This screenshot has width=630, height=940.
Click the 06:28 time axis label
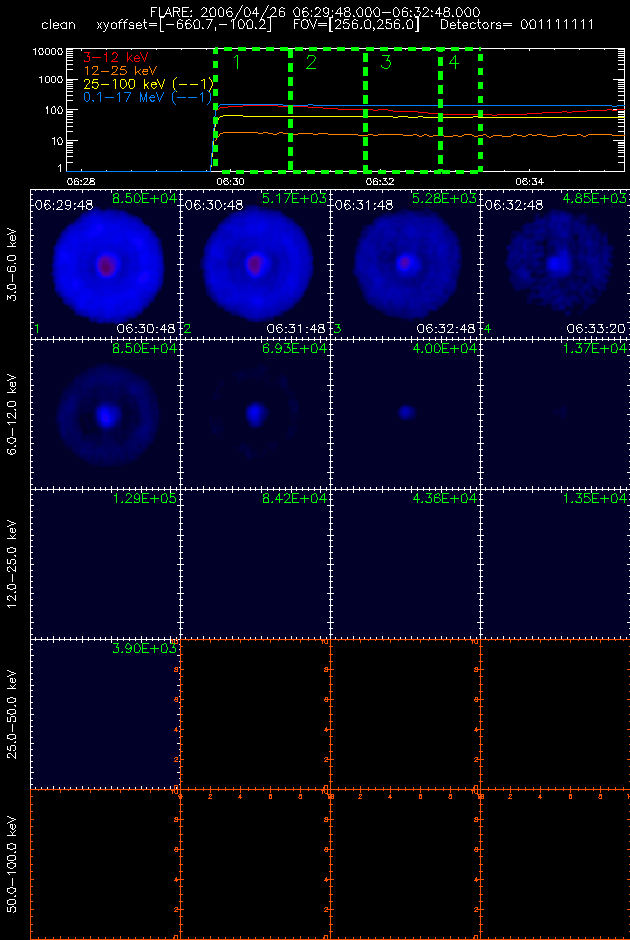coord(80,180)
